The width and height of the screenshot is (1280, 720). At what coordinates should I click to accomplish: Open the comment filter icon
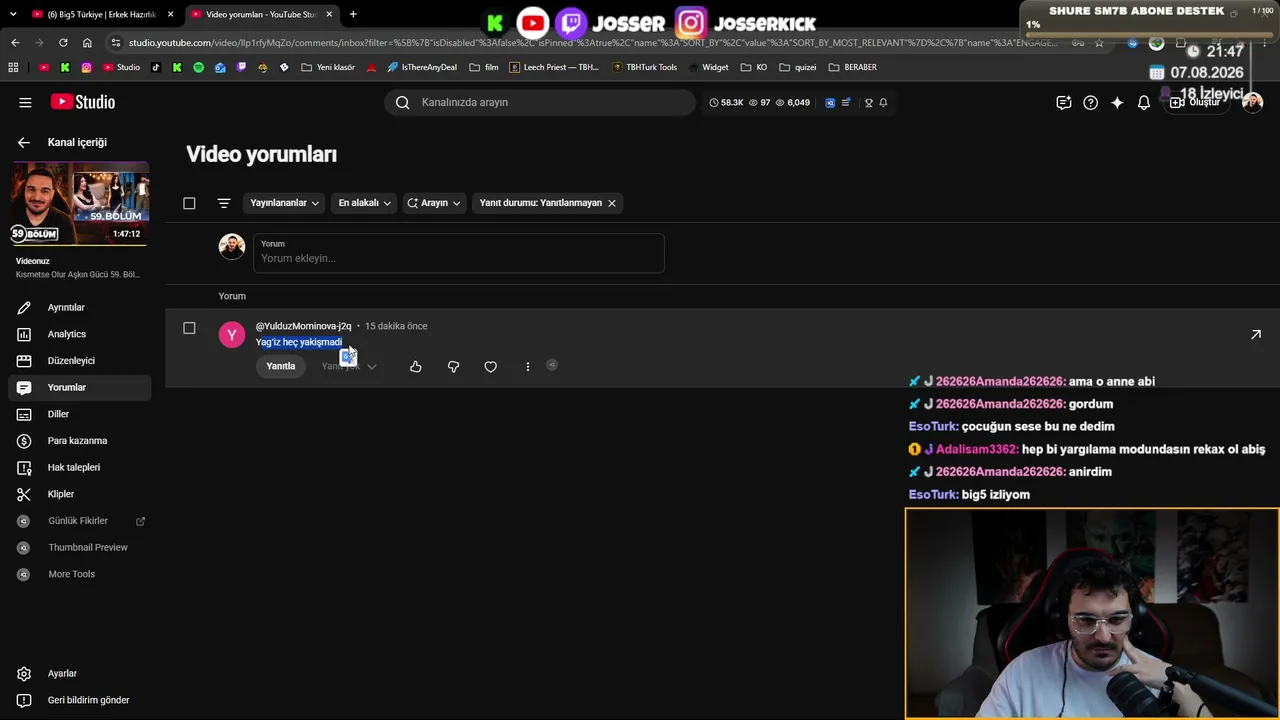pos(224,203)
